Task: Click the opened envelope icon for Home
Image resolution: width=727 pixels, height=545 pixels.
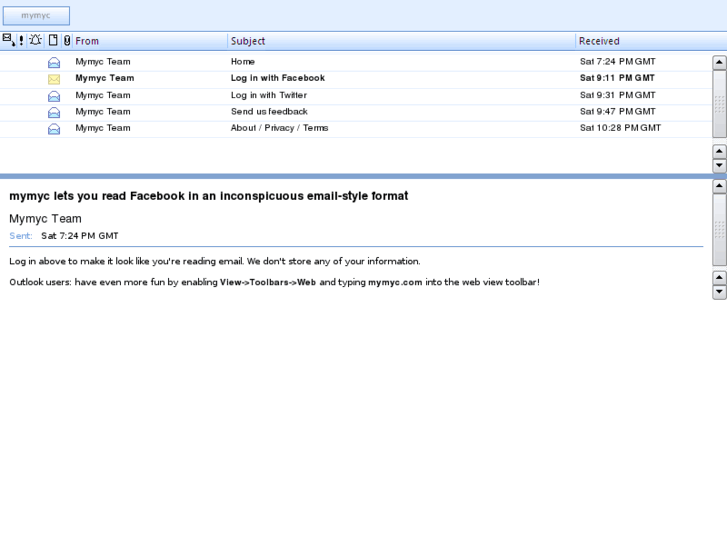Action: [54, 62]
